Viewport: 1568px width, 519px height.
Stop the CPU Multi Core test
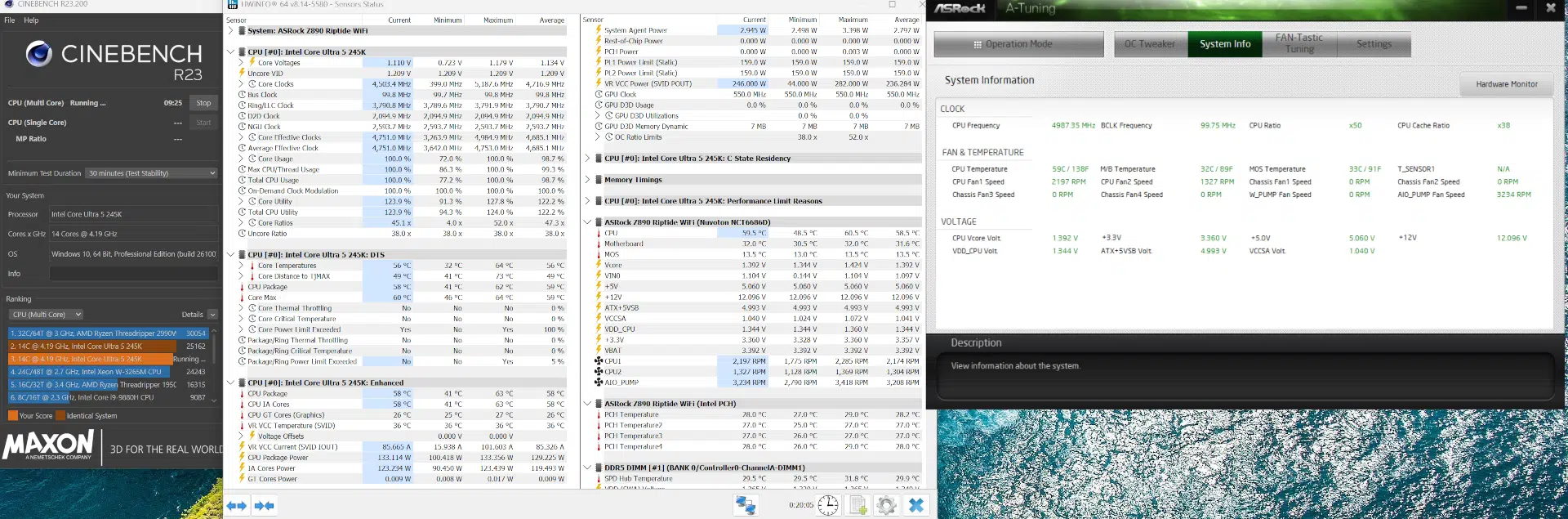tap(203, 103)
